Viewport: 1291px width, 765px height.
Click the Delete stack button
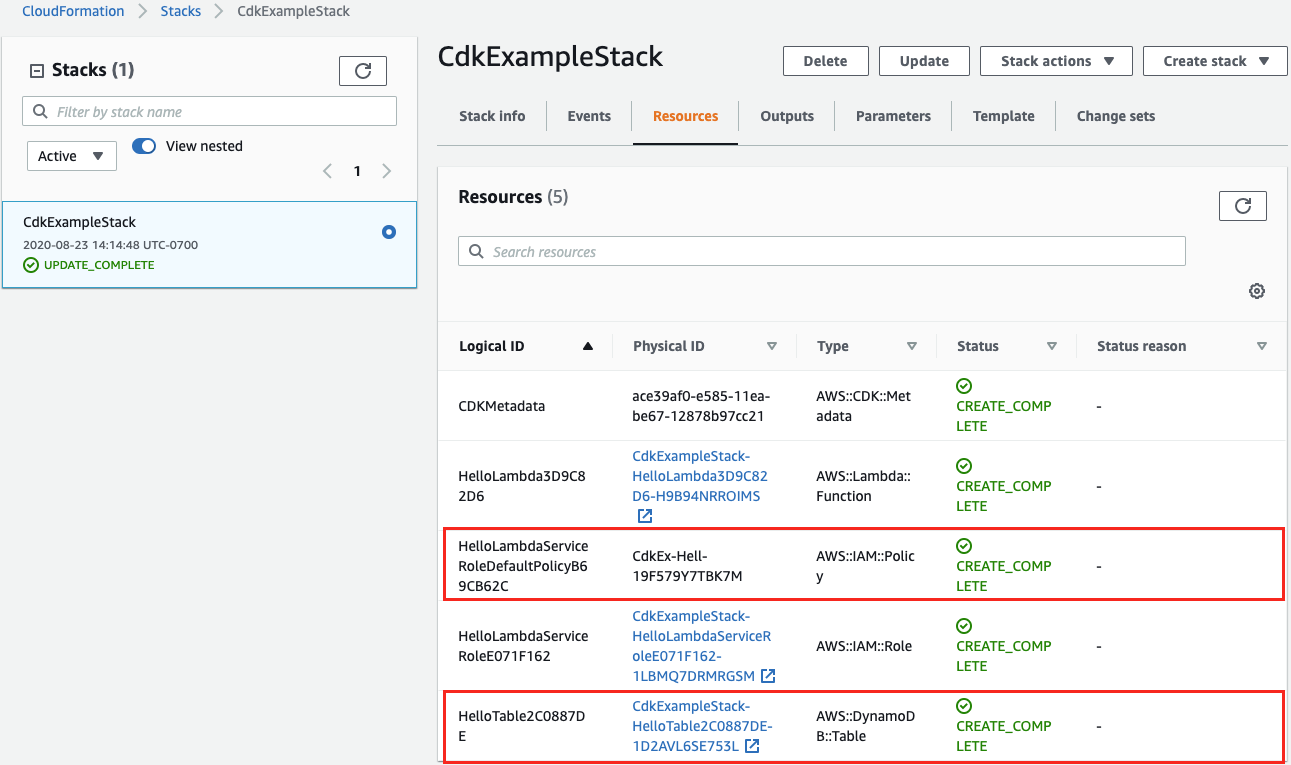tap(825, 61)
